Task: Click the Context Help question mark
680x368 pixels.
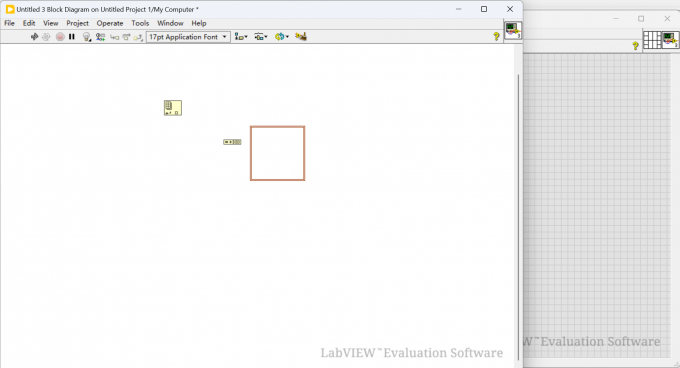Action: (496, 37)
